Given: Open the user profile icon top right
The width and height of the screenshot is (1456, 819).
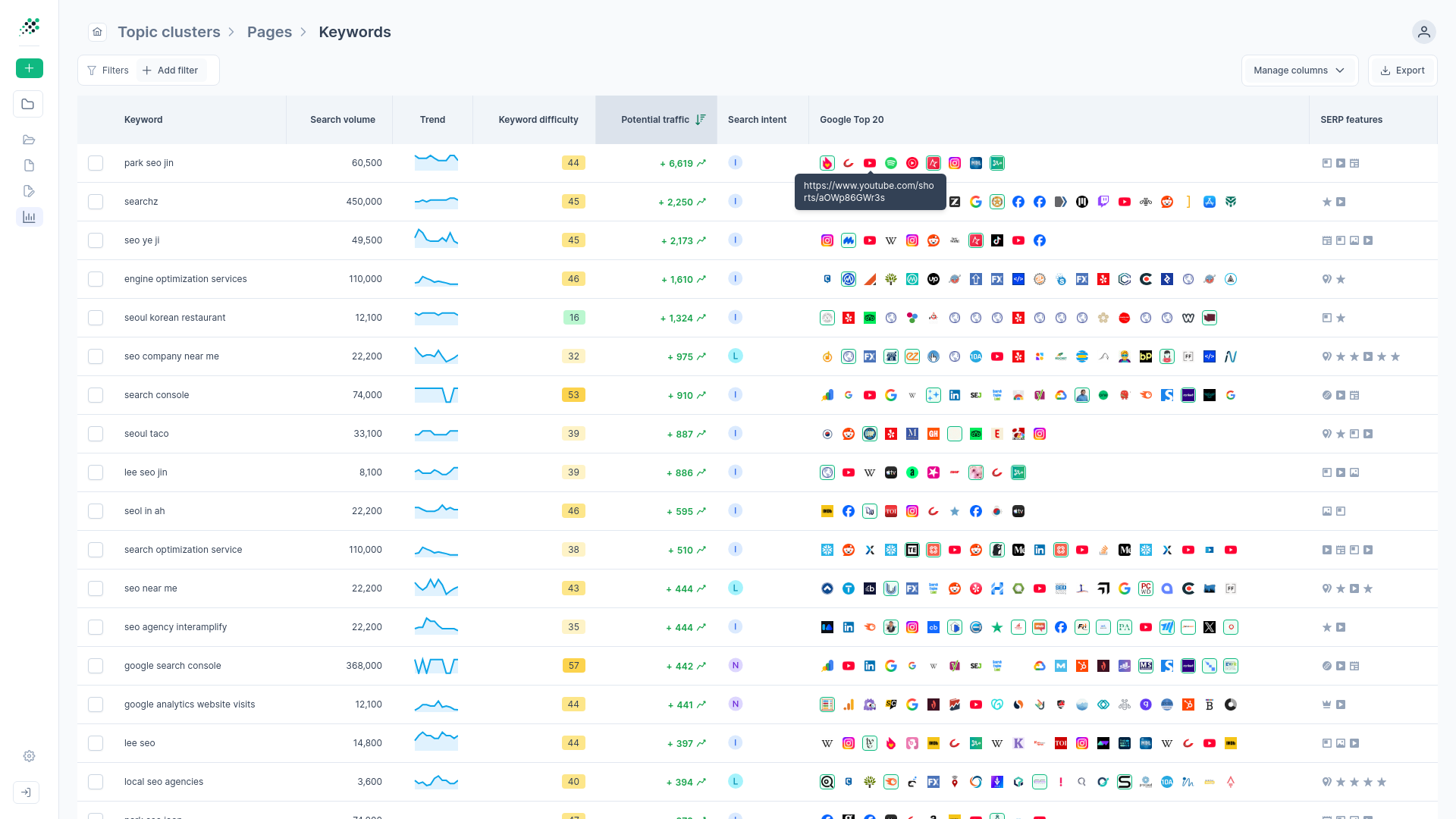Looking at the screenshot, I should coord(1423,32).
